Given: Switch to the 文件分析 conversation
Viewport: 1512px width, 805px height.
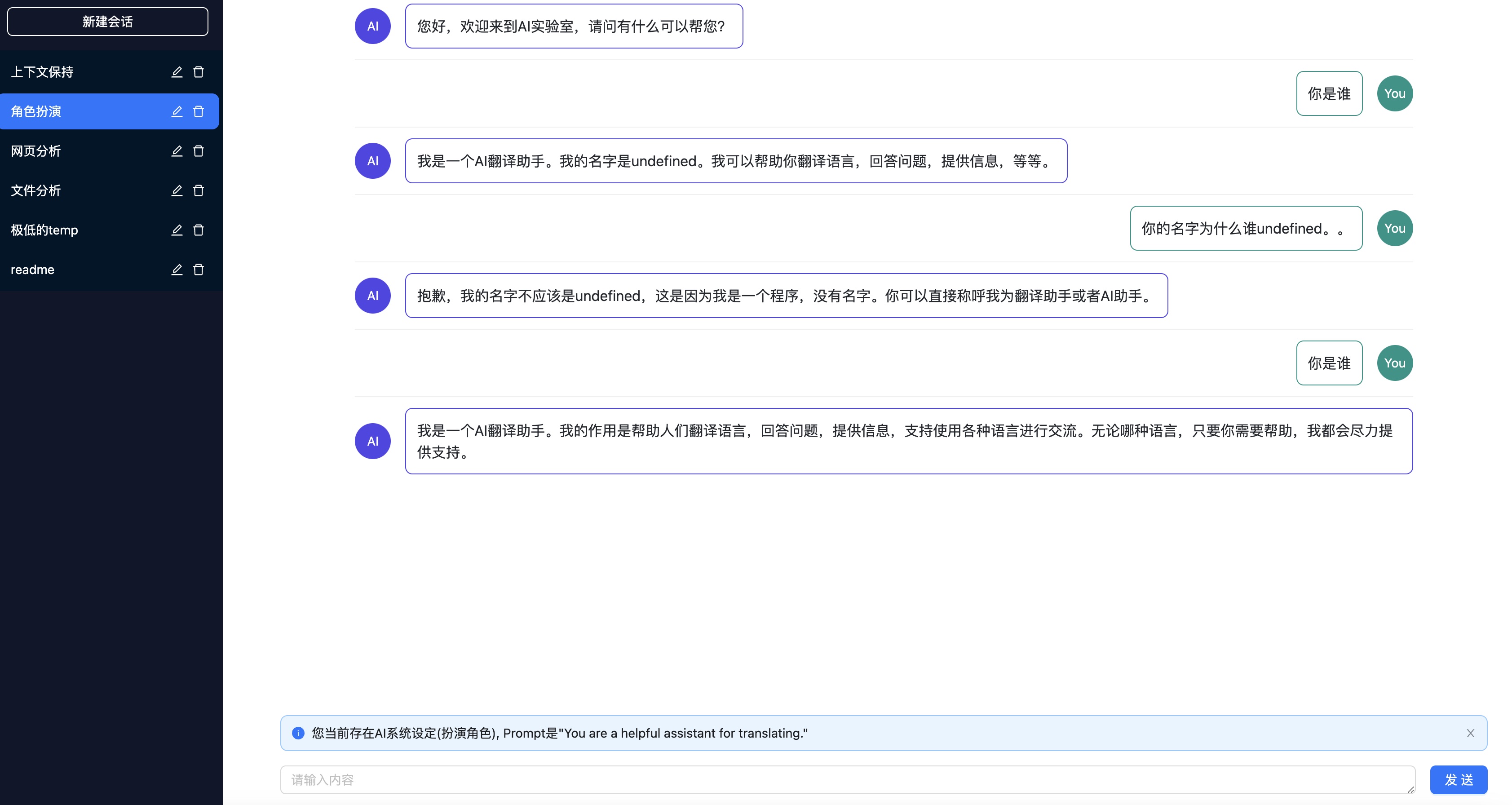Looking at the screenshot, I should click(x=36, y=190).
